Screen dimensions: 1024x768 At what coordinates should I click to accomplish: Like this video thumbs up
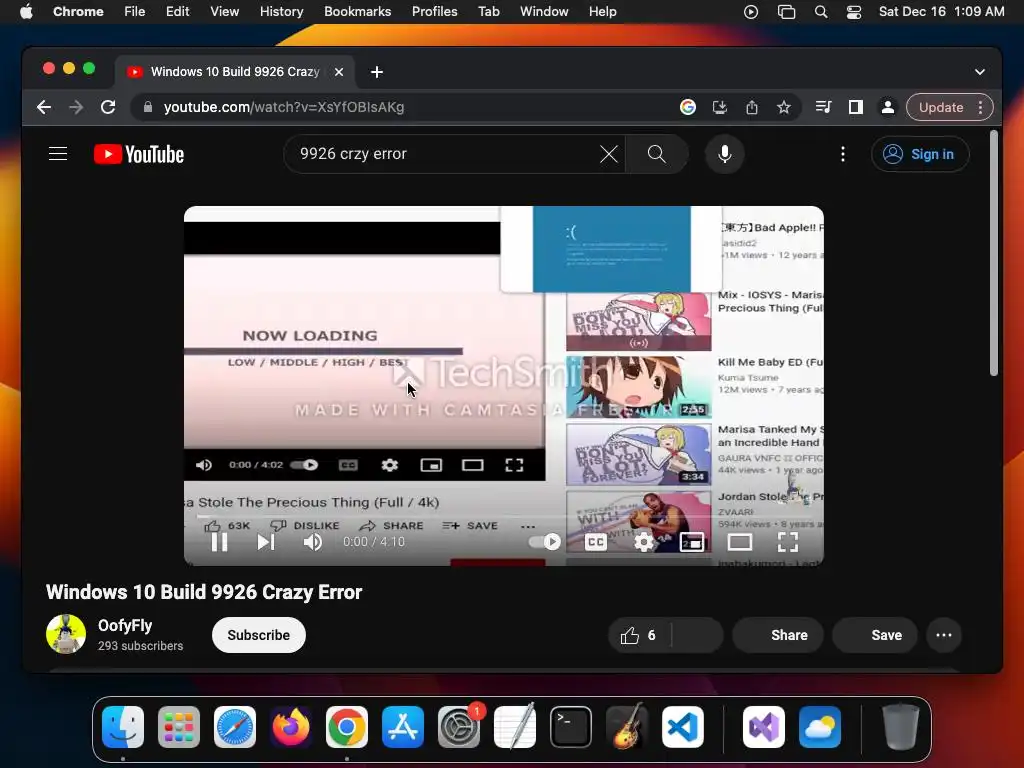click(x=638, y=635)
